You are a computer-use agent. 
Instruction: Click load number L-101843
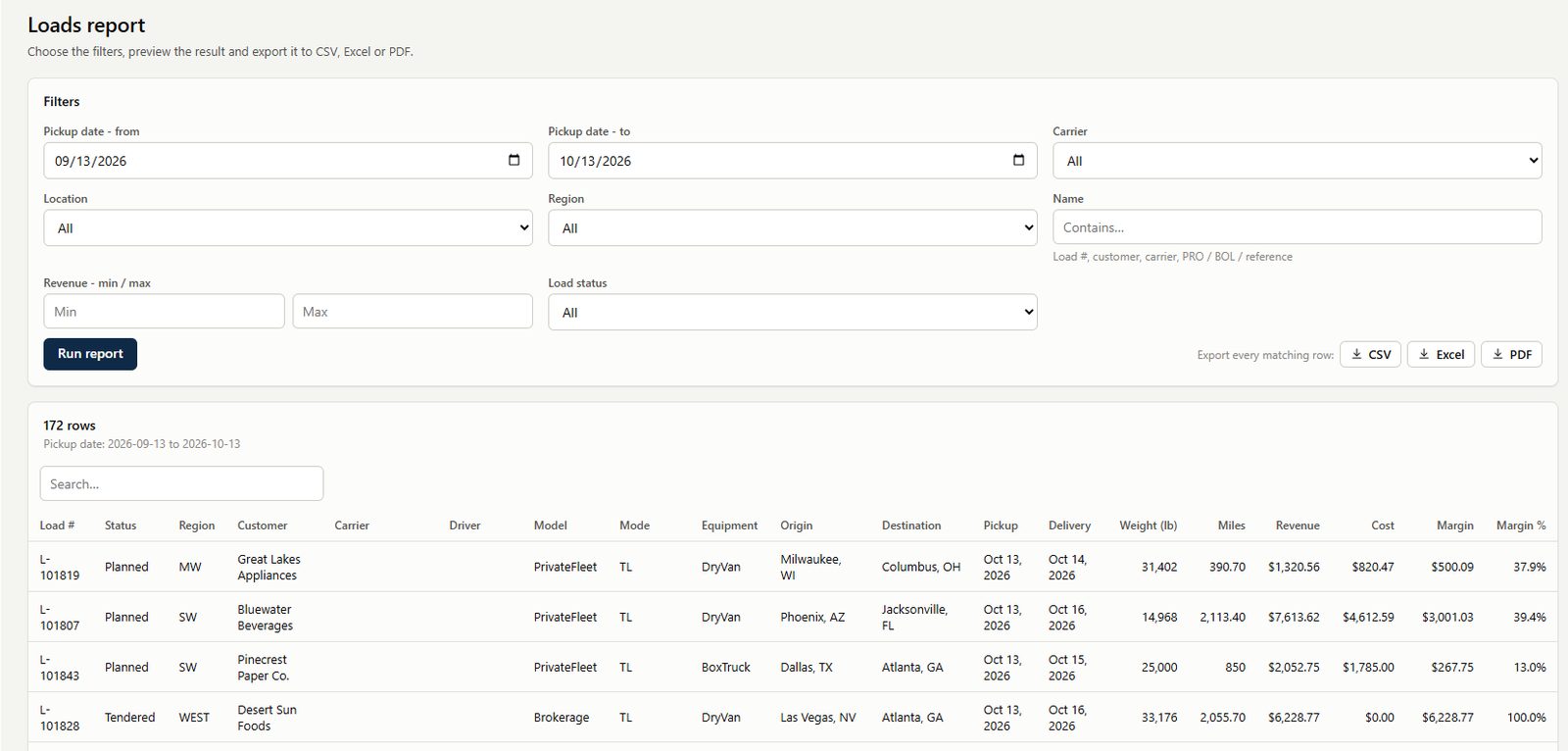click(60, 667)
